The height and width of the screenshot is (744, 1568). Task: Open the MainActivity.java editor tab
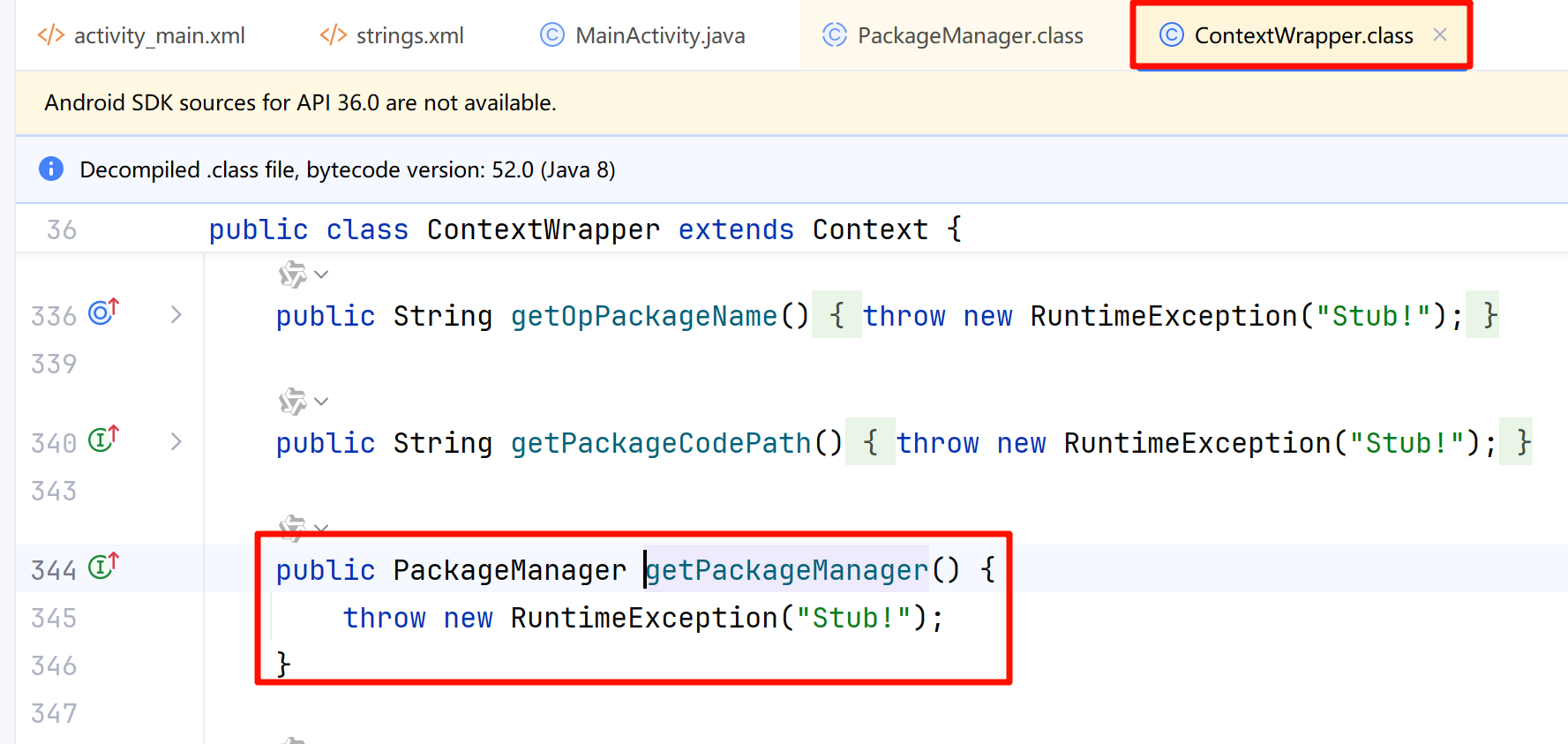(659, 36)
